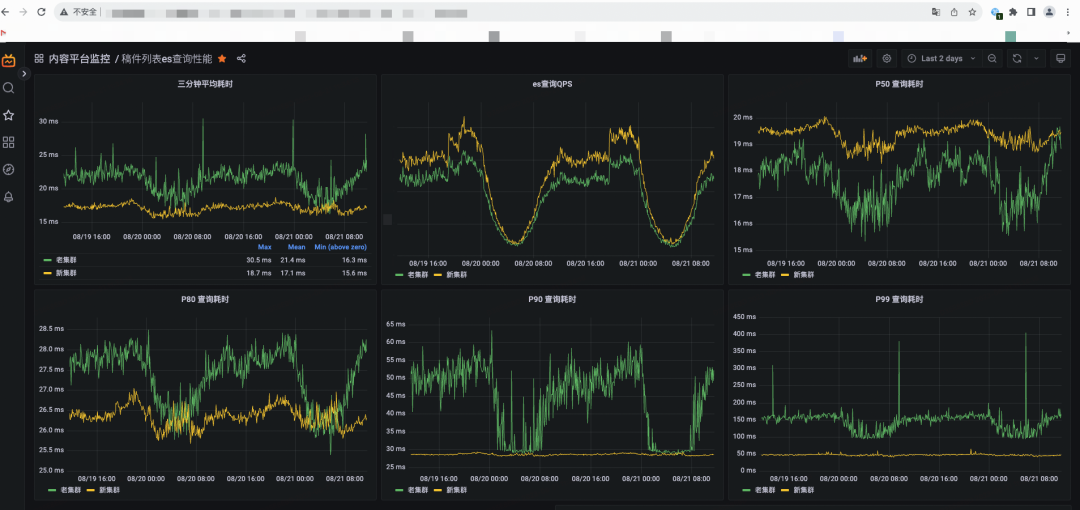Open the browser translate page icon
Screen dimensions: 1080x510
tap(936, 12)
